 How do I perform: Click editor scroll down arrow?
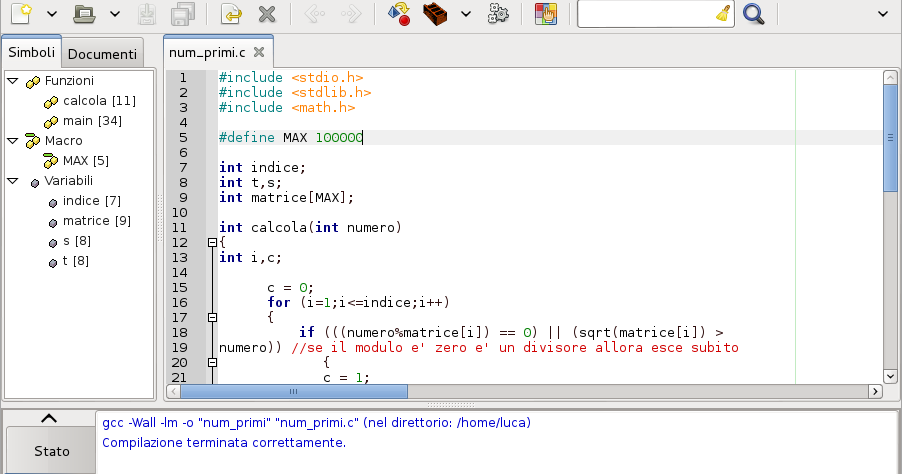pos(890,377)
